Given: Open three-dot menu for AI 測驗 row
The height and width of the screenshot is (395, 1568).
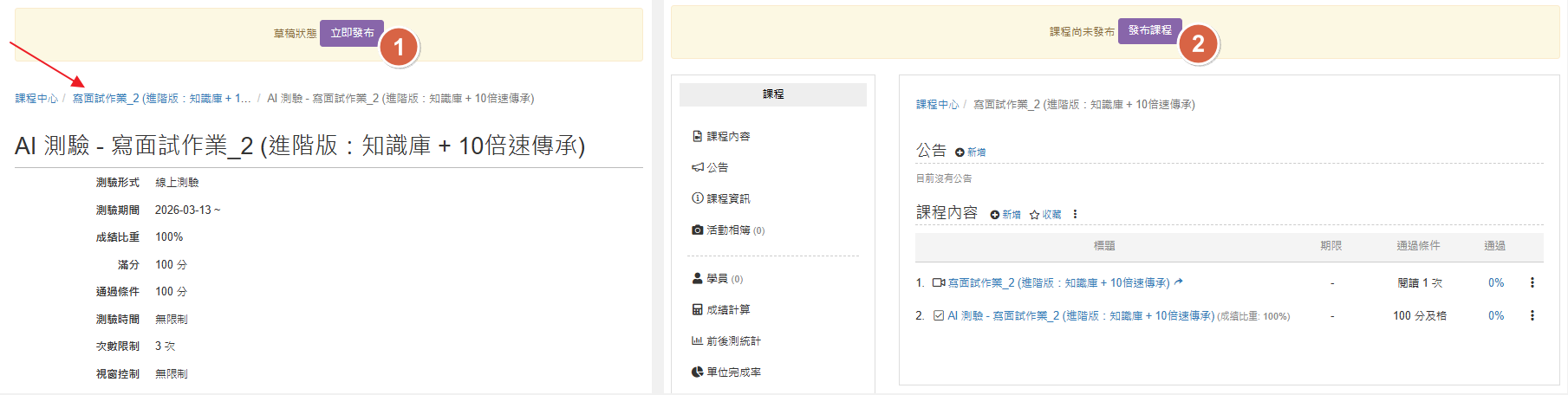Looking at the screenshot, I should 1532,316.
